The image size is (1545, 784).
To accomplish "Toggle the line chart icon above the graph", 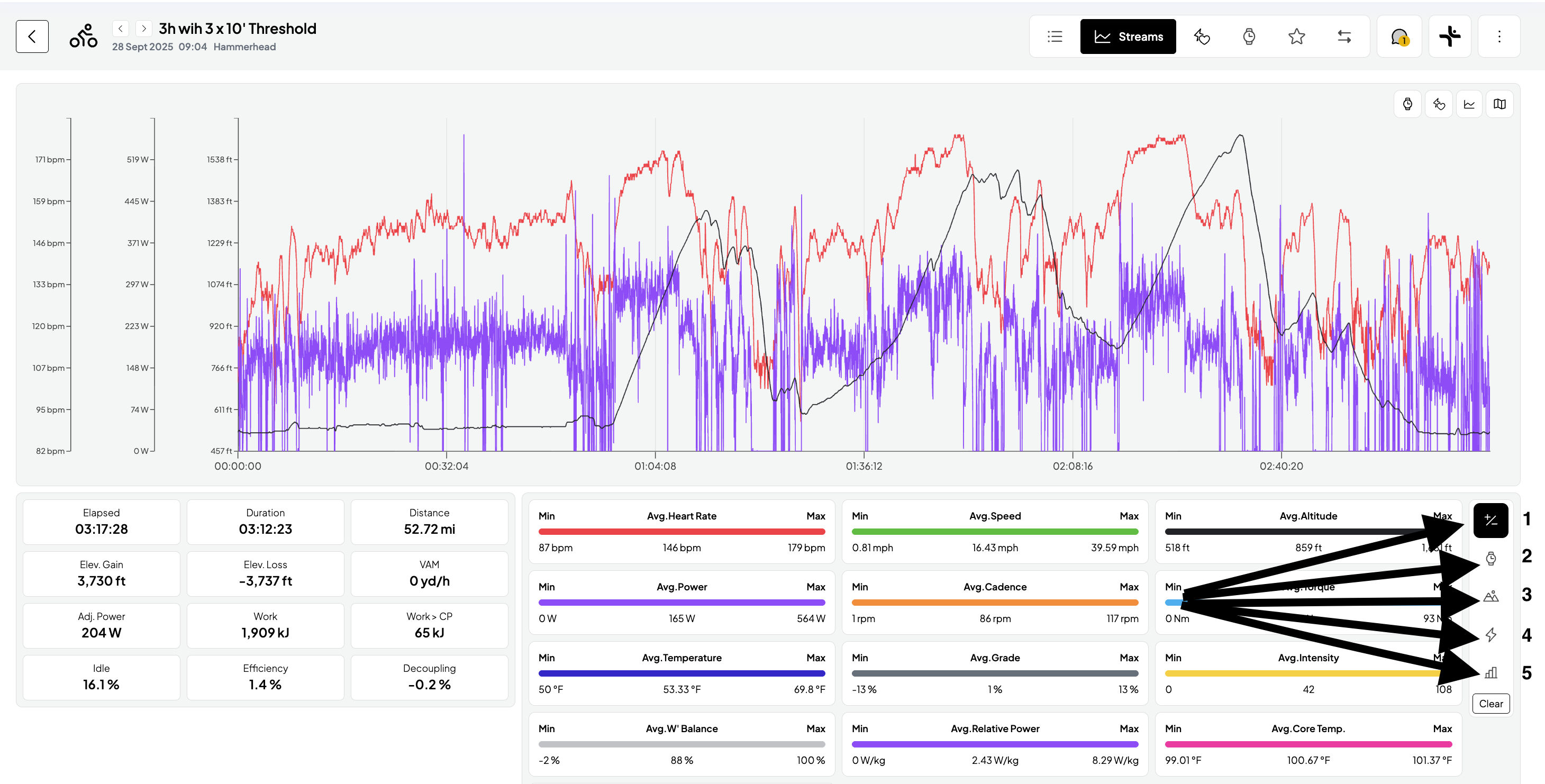I will 1469,104.
